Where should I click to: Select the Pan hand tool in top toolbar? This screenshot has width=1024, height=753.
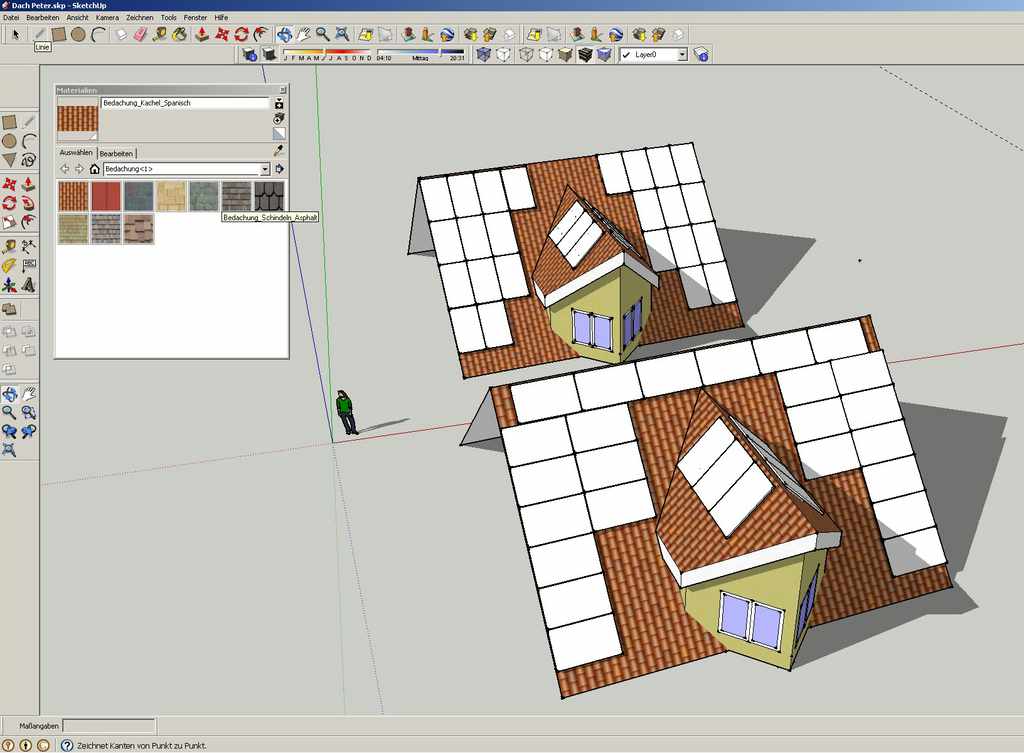tap(304, 34)
